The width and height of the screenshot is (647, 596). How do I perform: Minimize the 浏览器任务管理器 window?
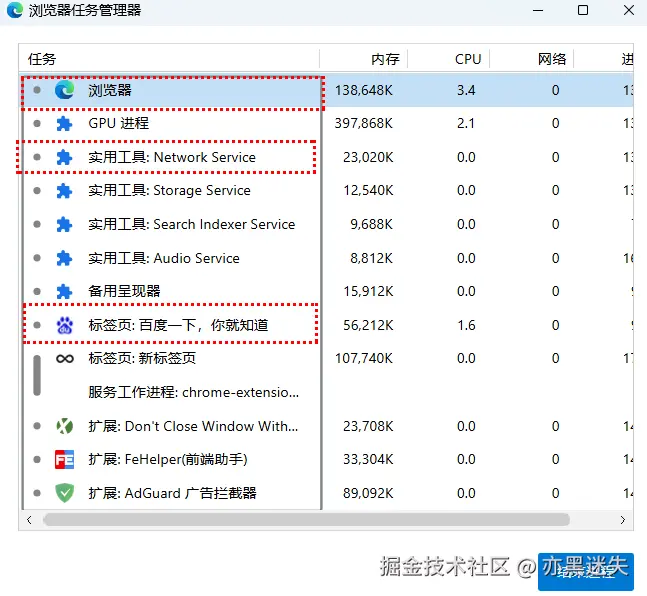538,10
